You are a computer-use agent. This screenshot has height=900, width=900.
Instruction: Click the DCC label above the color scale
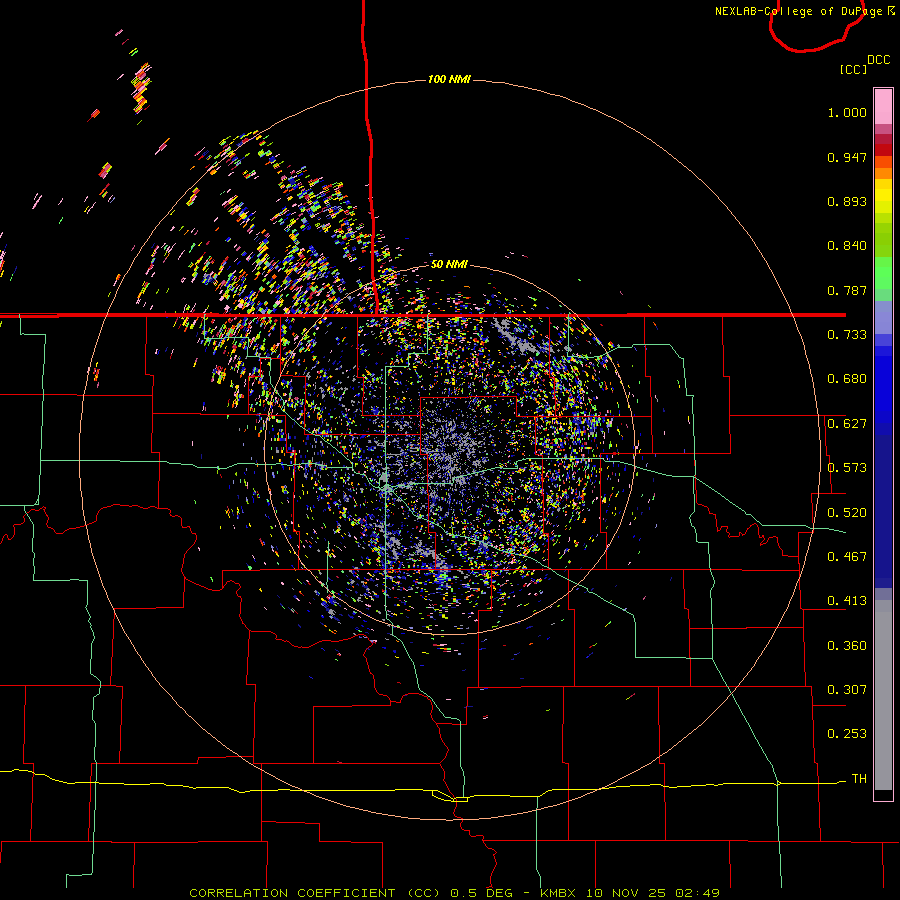point(878,60)
